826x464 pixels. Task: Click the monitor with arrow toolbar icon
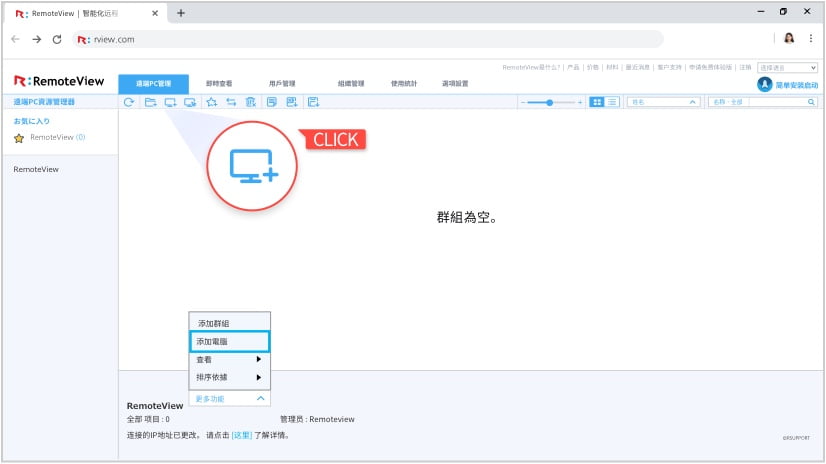click(190, 102)
